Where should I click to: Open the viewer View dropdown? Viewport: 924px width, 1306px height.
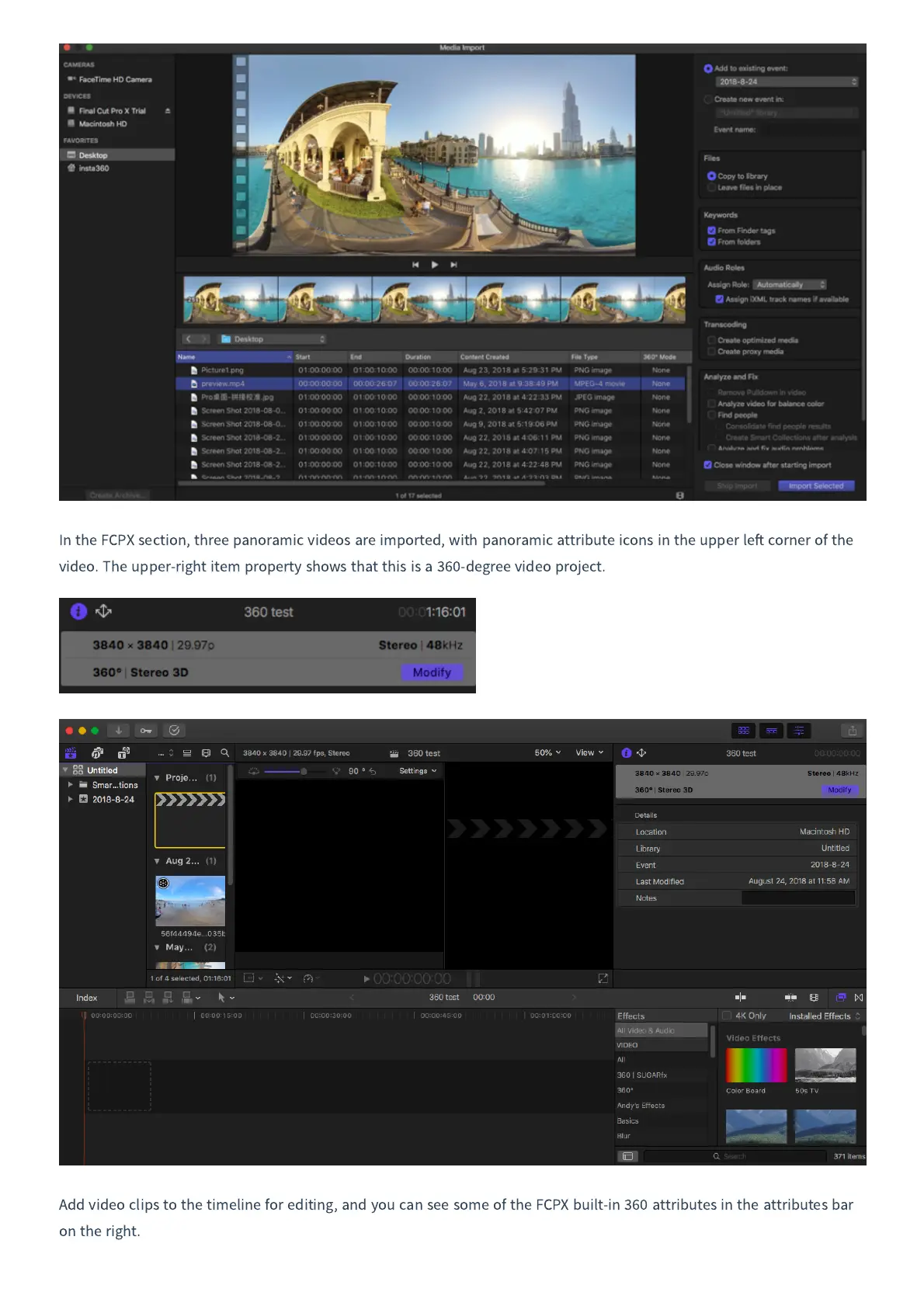coord(589,752)
